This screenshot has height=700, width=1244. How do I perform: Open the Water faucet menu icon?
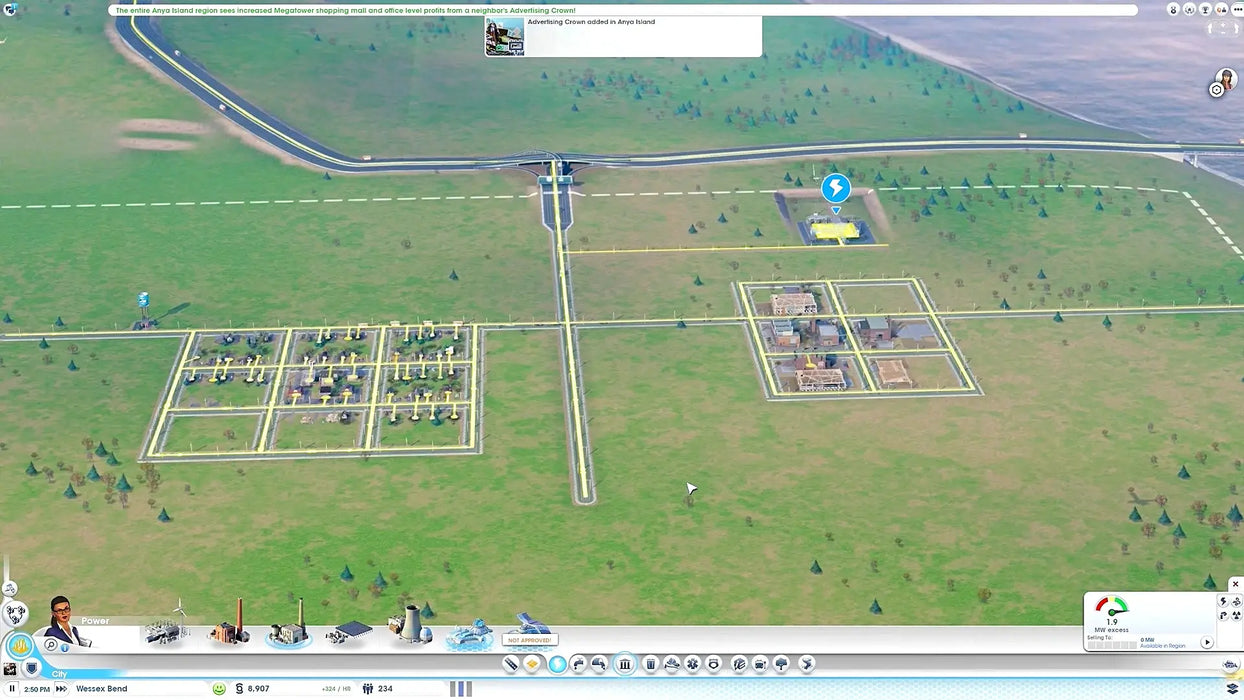point(578,664)
